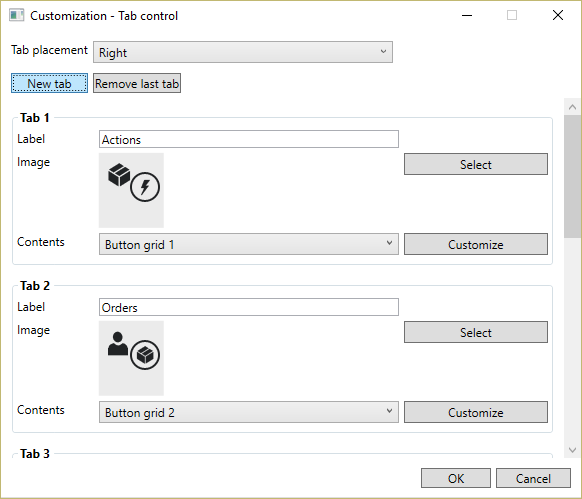Customize the Tab 1 button grid
This screenshot has width=582, height=499.
pos(476,244)
